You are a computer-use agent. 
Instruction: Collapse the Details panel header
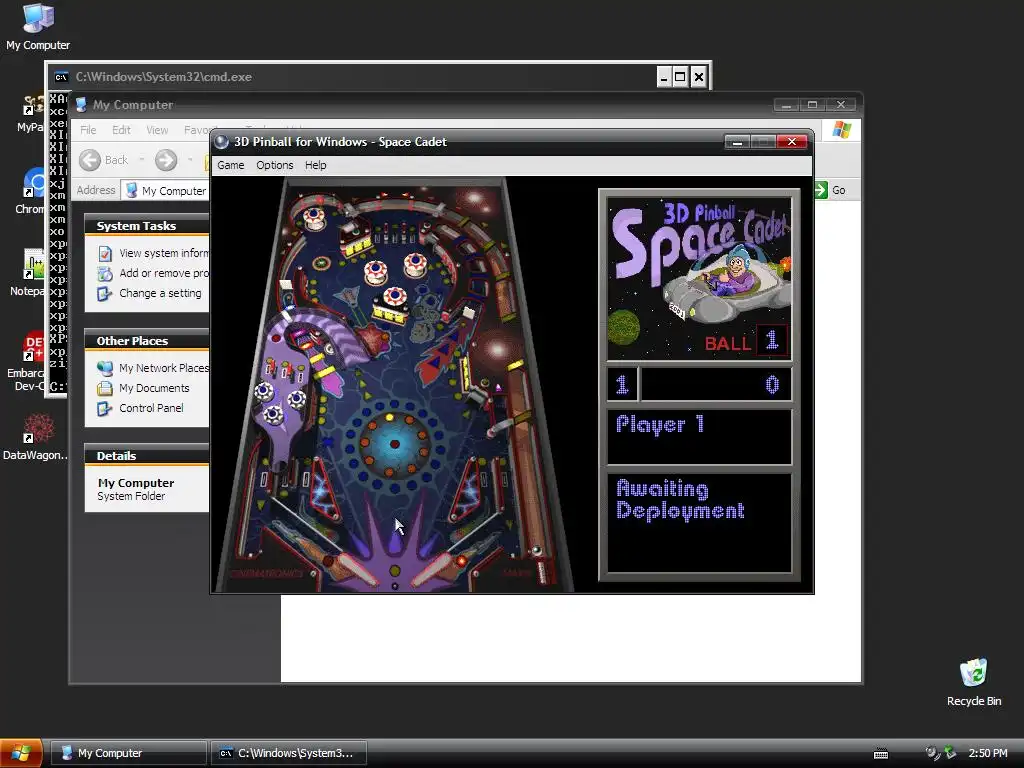pyautogui.click(x=147, y=456)
